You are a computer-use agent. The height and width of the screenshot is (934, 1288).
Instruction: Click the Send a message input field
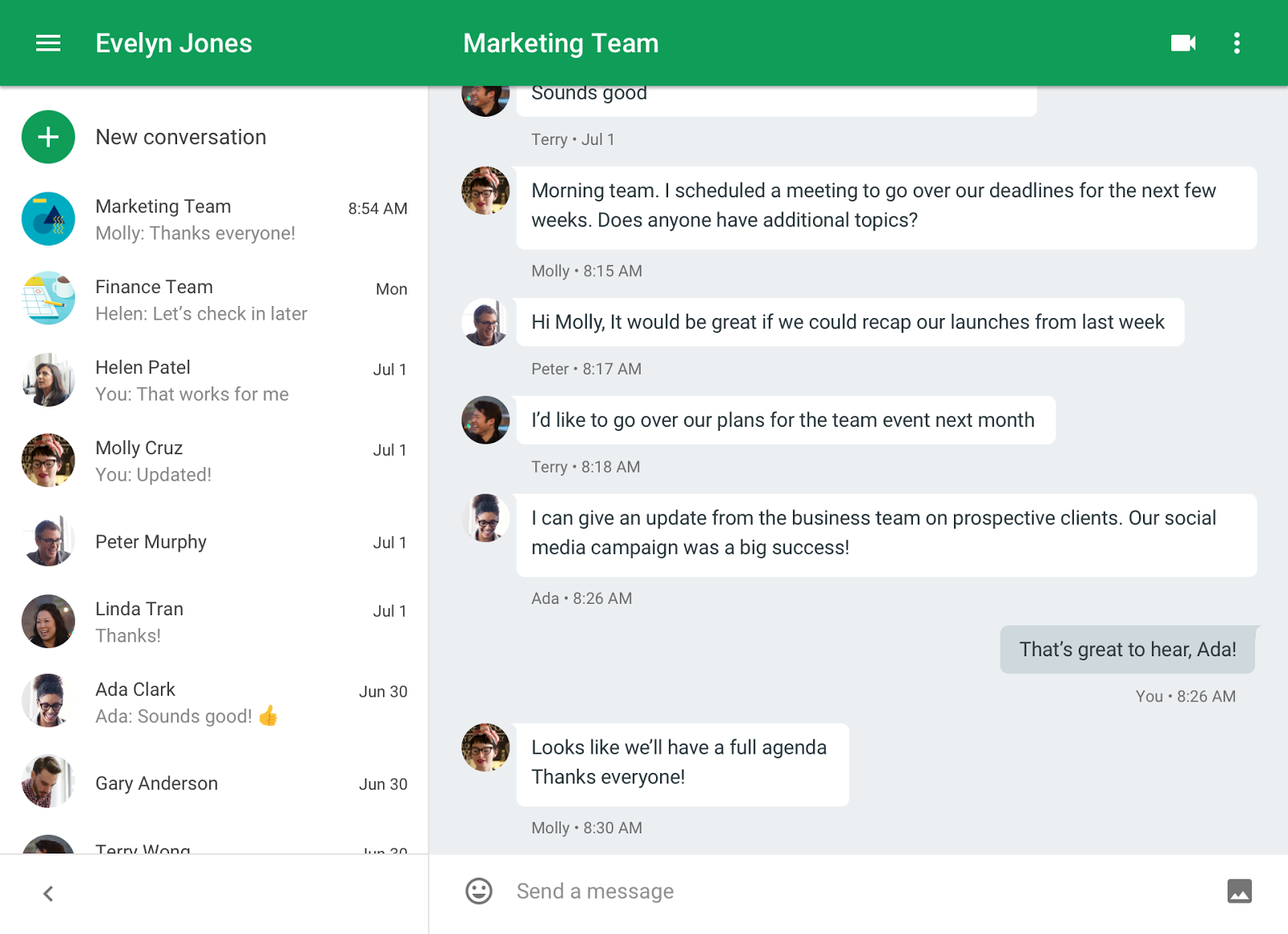coord(724,891)
